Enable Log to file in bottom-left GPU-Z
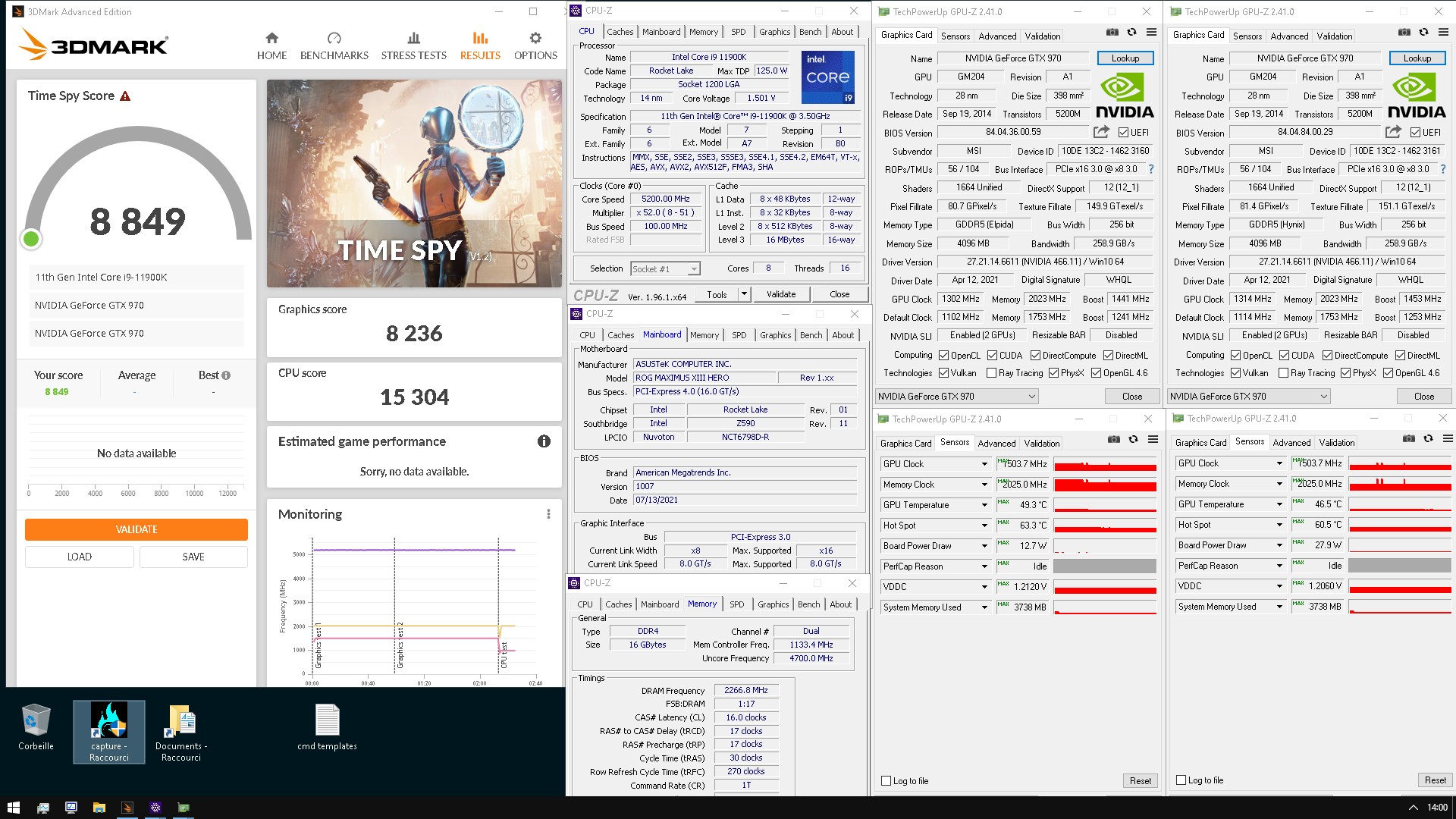Image resolution: width=1456 pixels, height=819 pixels. 886,780
